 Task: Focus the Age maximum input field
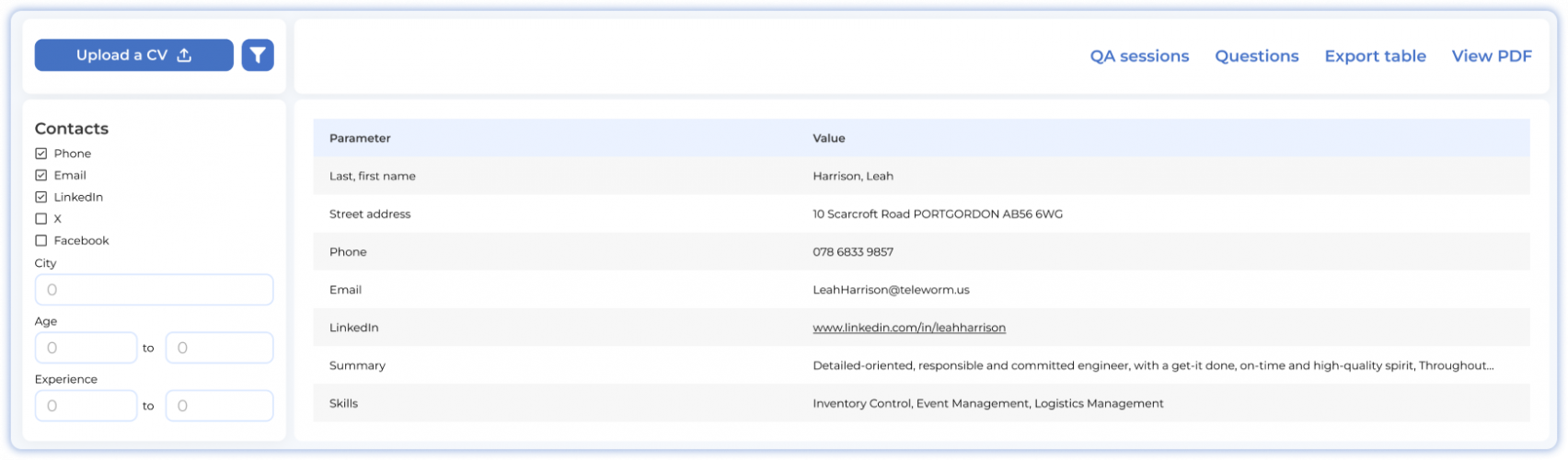pos(219,348)
